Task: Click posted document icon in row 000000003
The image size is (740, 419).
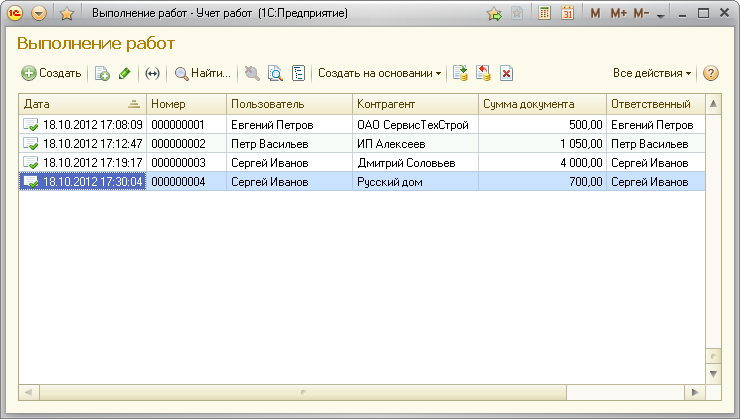Action: [31, 162]
